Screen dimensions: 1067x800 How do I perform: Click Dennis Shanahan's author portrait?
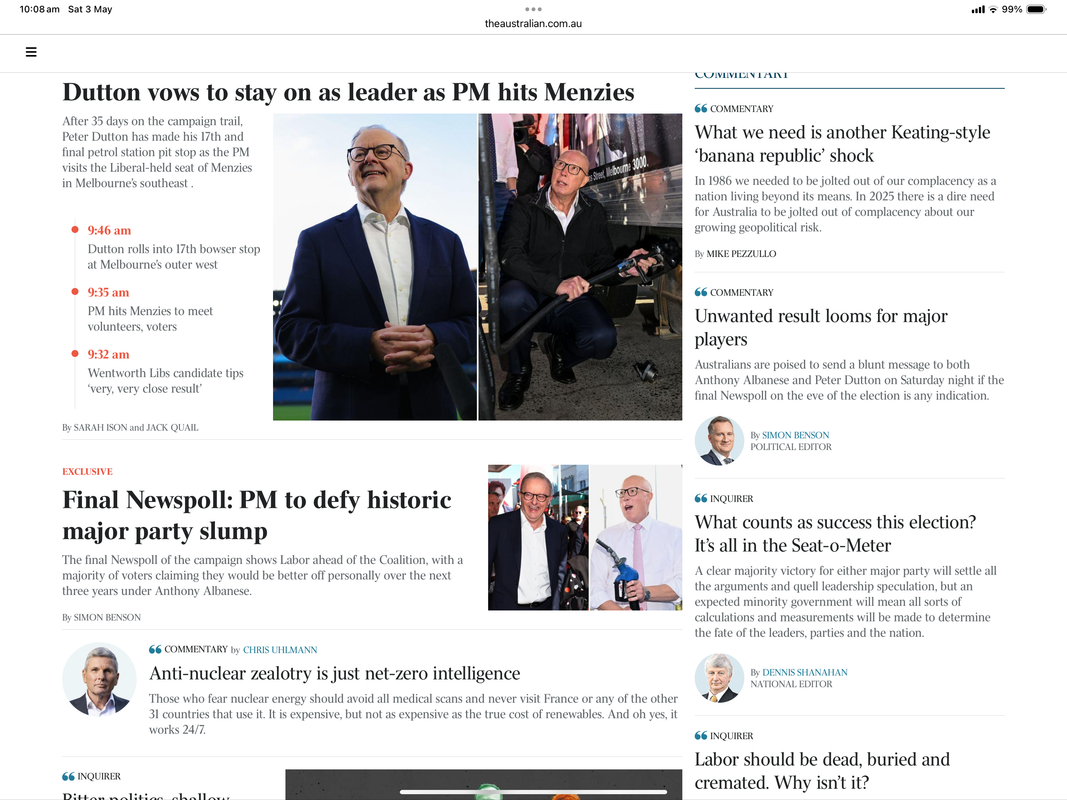click(x=719, y=678)
